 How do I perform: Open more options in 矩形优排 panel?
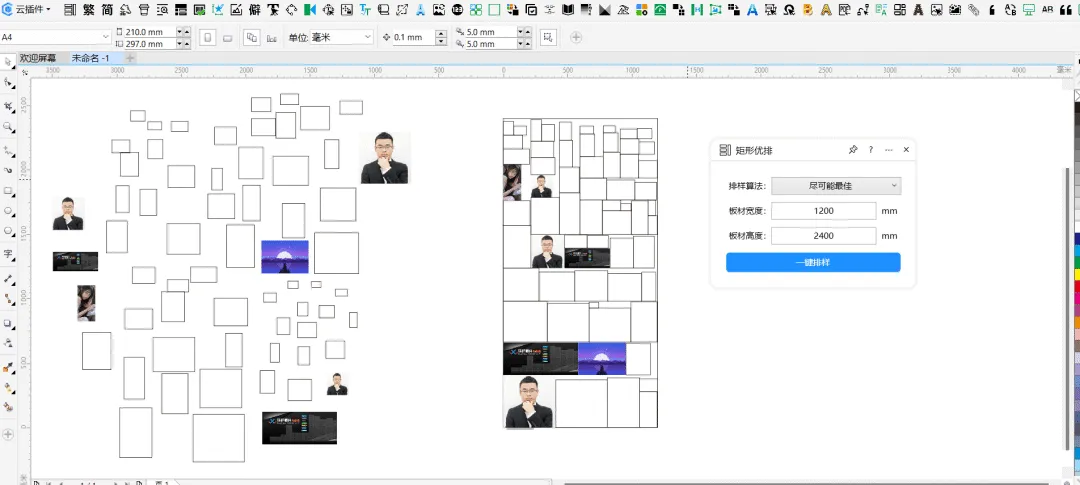coord(889,149)
